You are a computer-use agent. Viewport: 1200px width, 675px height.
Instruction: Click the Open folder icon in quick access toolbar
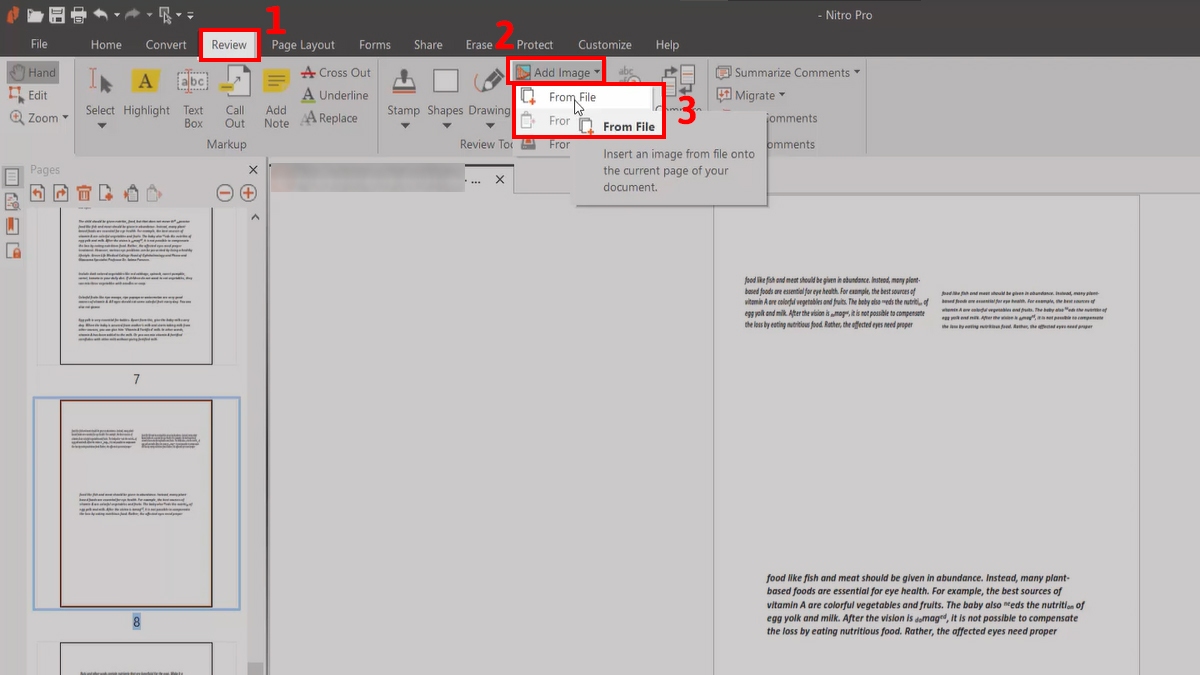[x=35, y=15]
